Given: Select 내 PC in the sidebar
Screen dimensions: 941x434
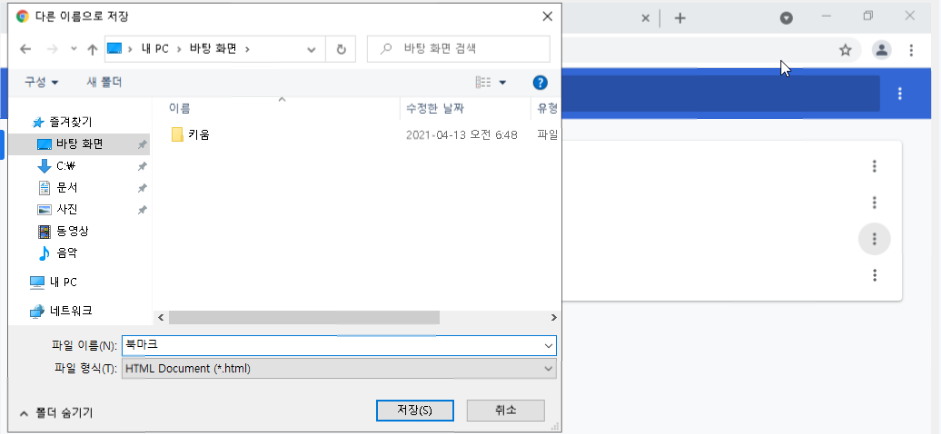Looking at the screenshot, I should click(63, 282).
